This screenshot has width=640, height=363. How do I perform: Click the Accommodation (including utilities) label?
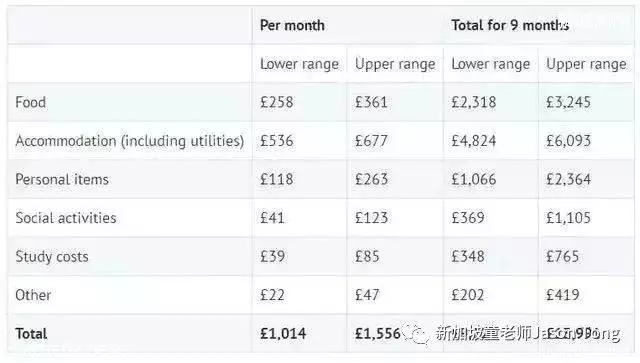[x=130, y=141]
